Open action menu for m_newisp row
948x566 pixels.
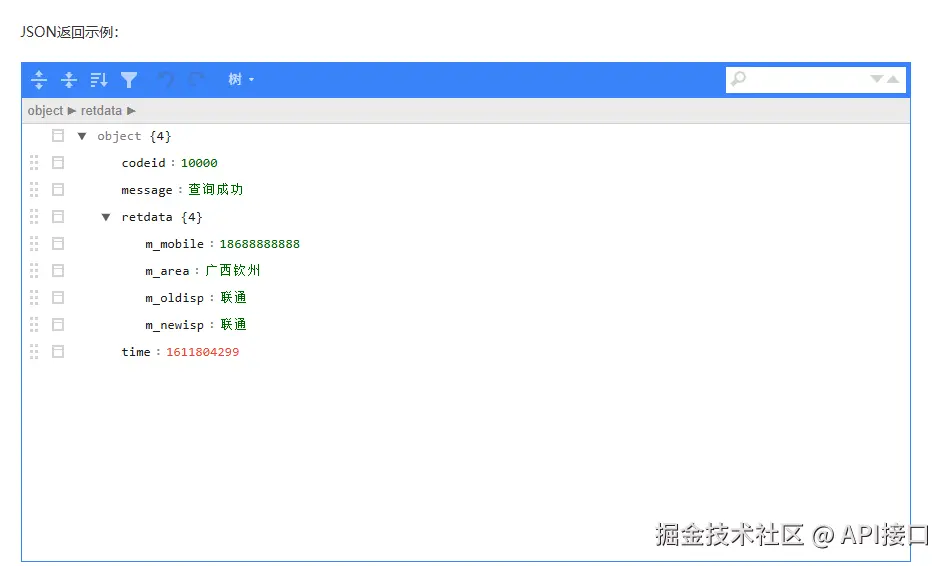[x=58, y=325]
